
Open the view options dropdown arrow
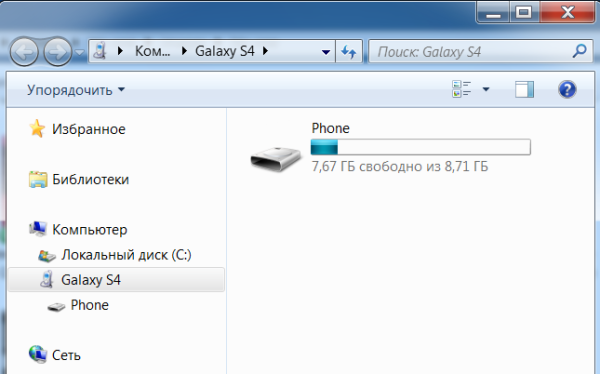coord(486,90)
